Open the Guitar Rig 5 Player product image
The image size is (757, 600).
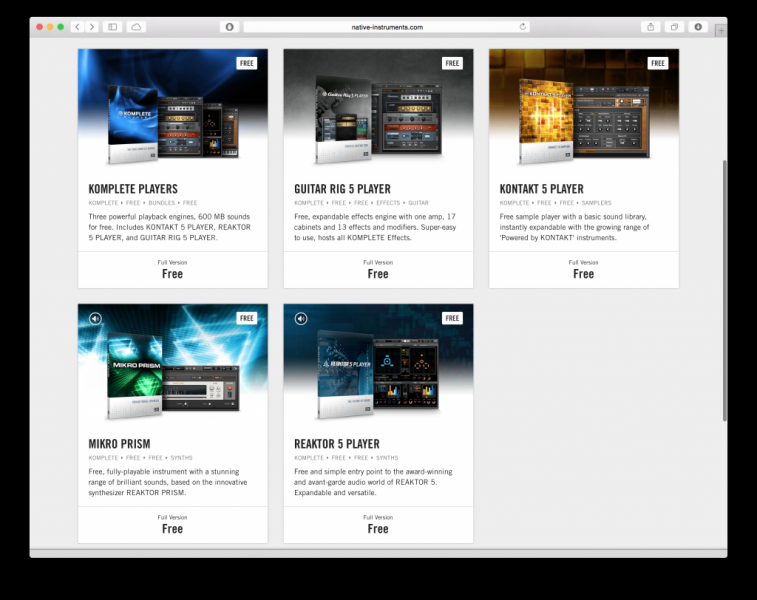[378, 111]
